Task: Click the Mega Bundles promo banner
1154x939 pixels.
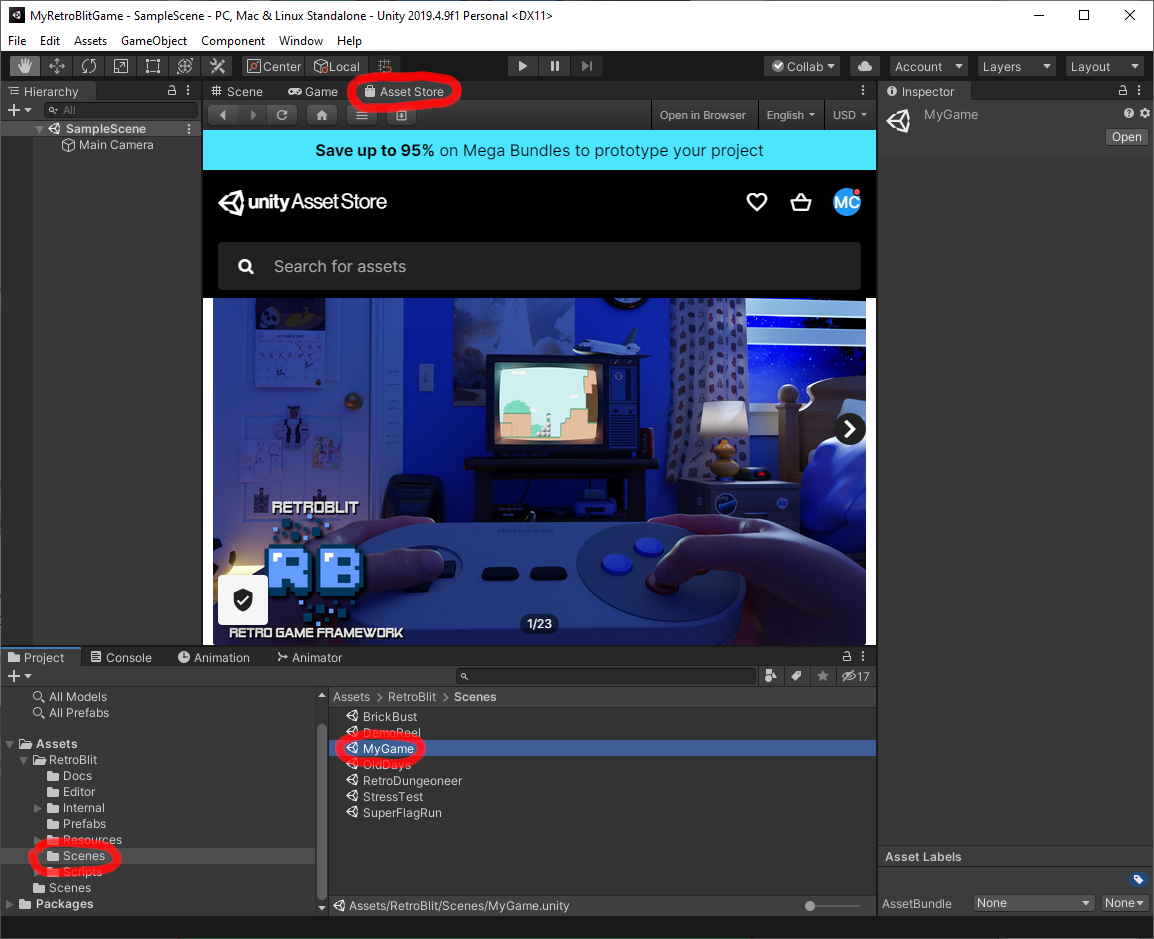Action: [539, 150]
